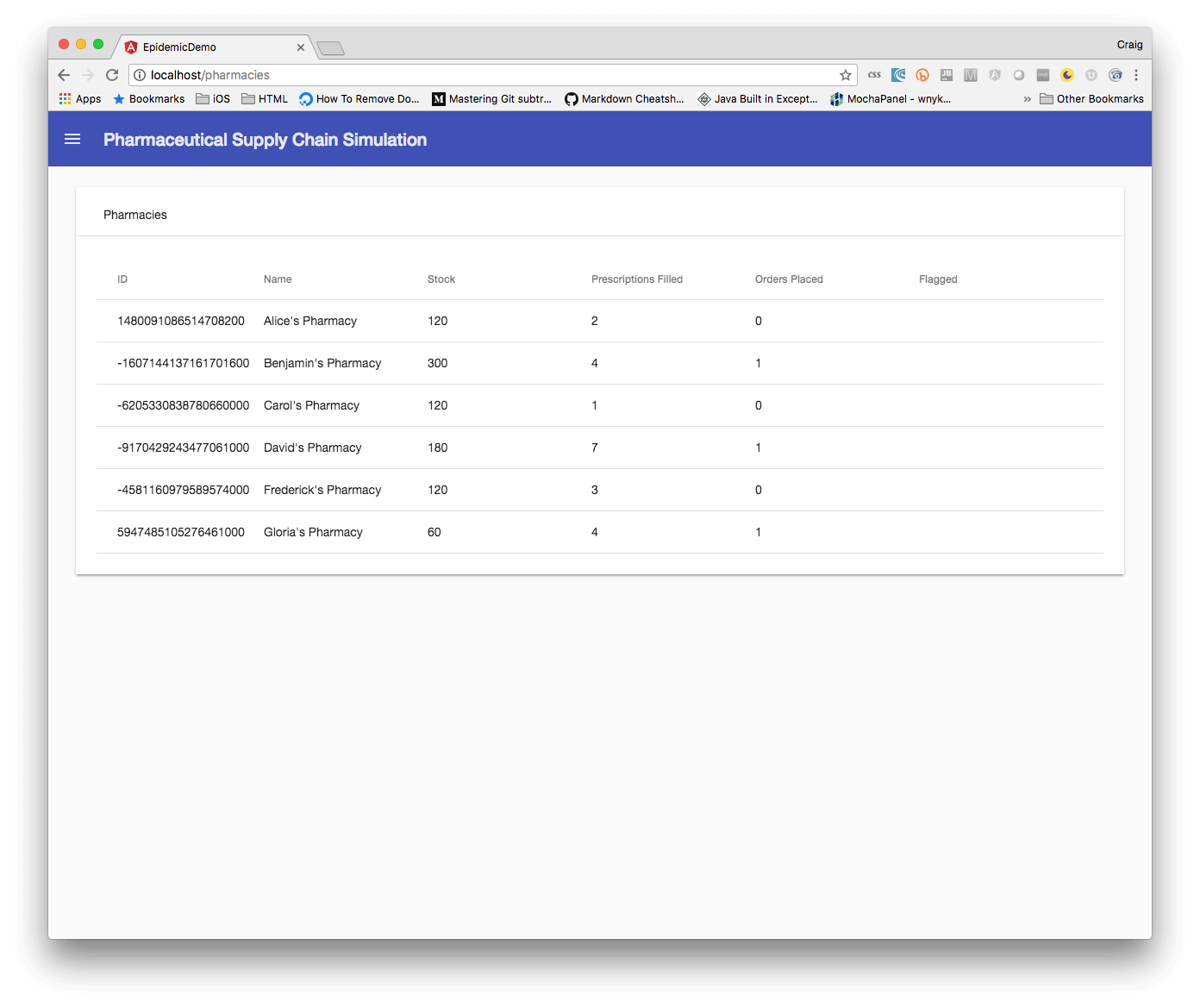Click the Pharmacies card heading
The image size is (1200, 1008).
[135, 215]
